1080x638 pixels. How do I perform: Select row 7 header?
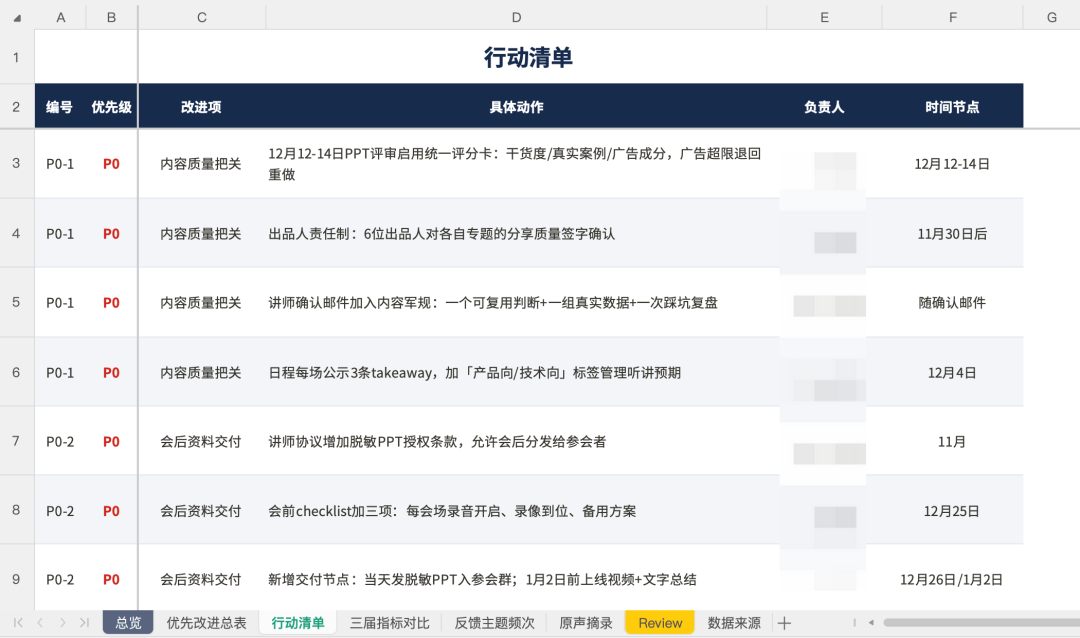17,441
